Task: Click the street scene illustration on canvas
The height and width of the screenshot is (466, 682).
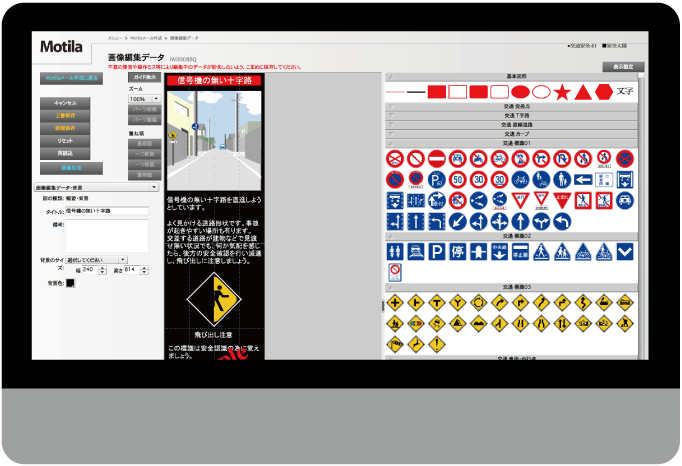Action: [x=214, y=141]
